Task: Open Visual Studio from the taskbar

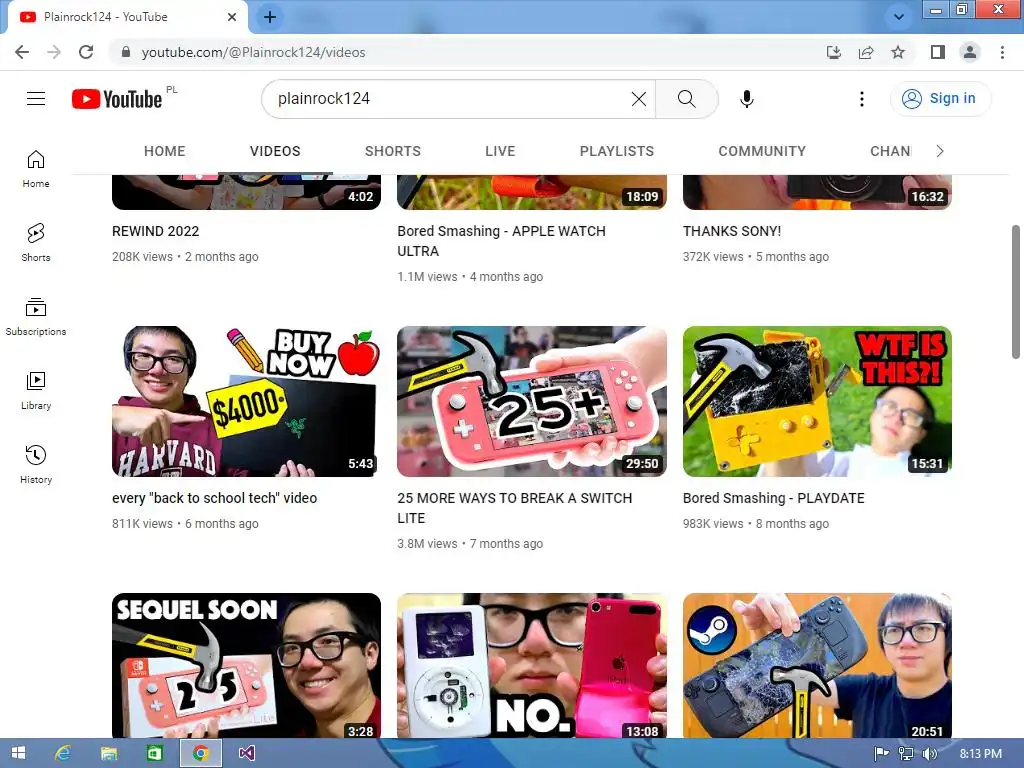Action: pos(246,753)
